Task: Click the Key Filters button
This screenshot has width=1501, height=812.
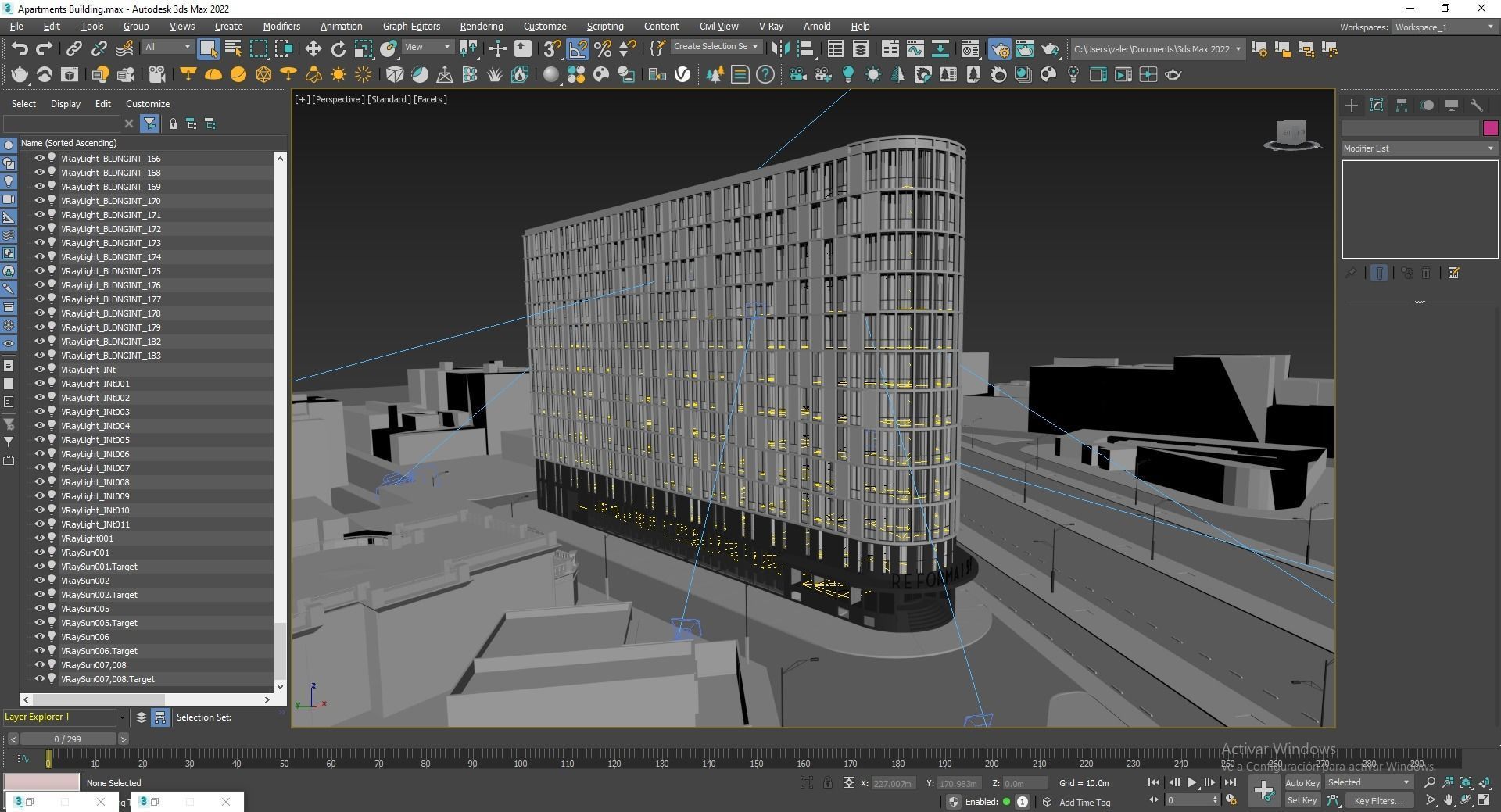Action: [1378, 800]
